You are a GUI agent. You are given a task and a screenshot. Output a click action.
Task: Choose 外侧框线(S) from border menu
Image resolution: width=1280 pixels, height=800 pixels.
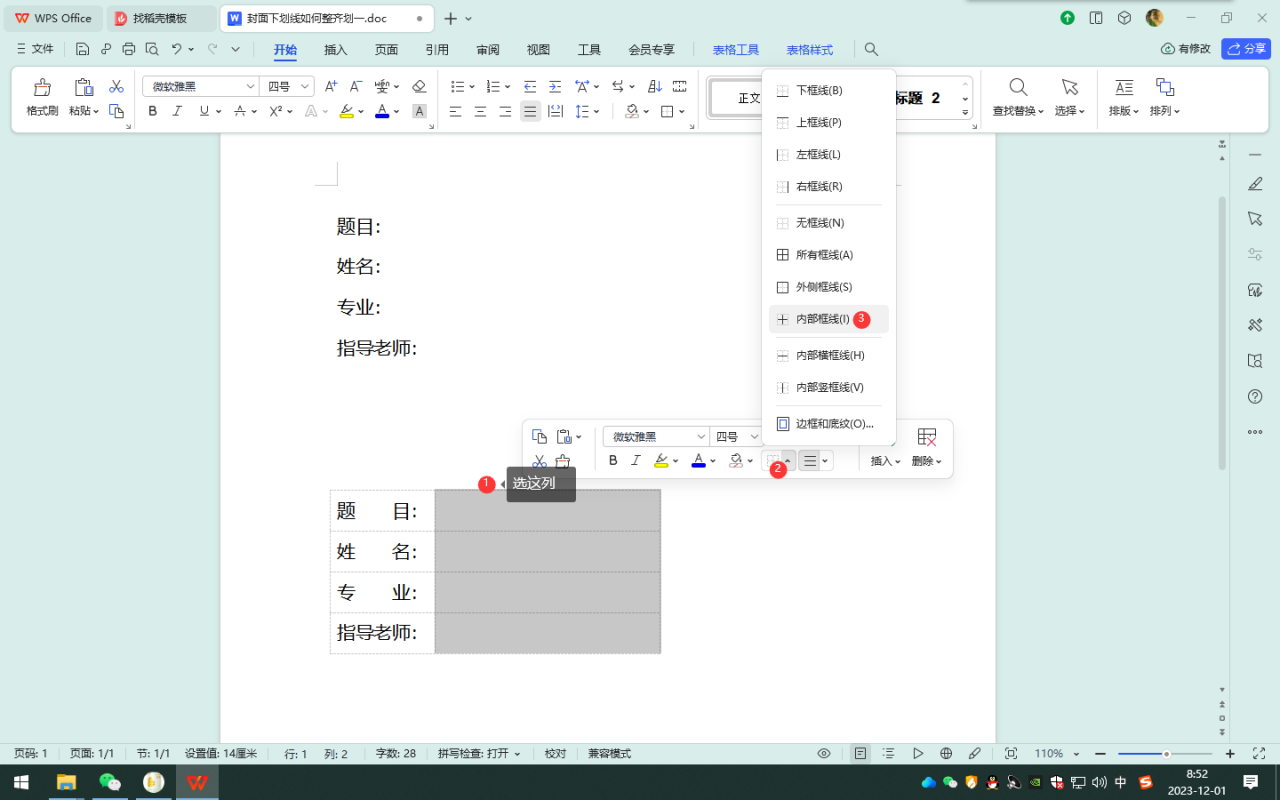pyautogui.click(x=829, y=287)
